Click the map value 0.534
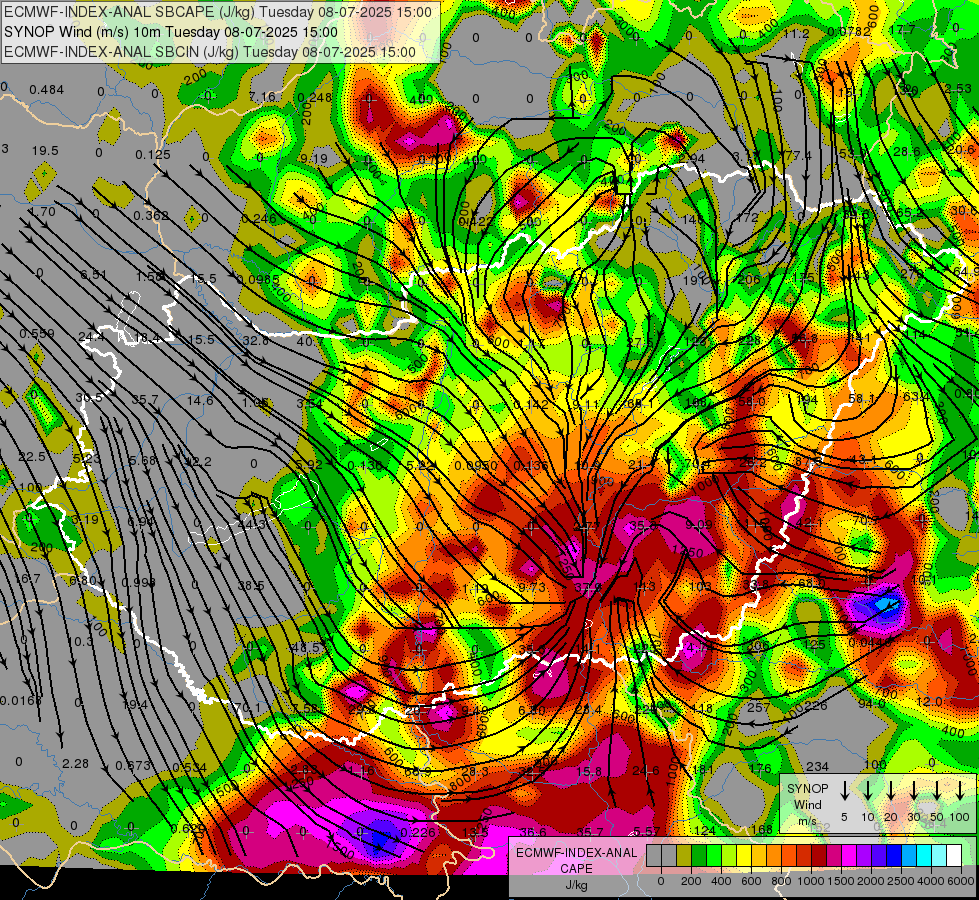The image size is (979, 900). click(189, 767)
